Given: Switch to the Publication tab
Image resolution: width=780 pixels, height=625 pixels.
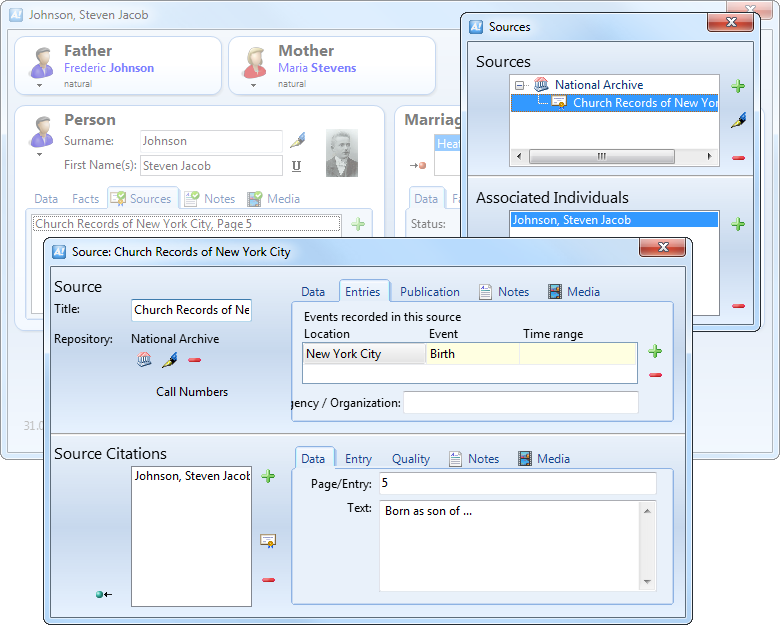Looking at the screenshot, I should [x=429, y=292].
